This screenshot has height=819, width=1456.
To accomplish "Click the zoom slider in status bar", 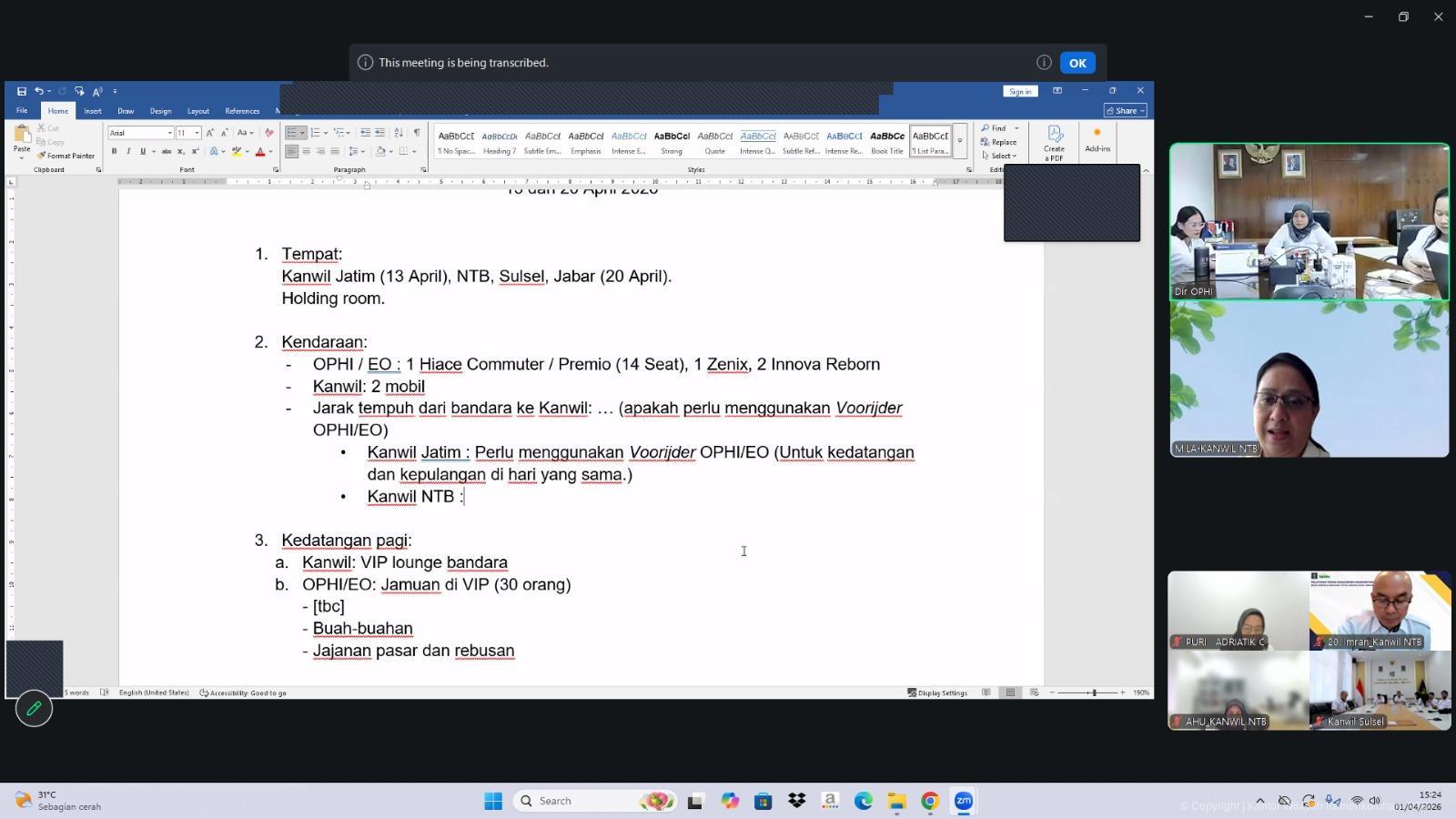I will click(x=1093, y=693).
